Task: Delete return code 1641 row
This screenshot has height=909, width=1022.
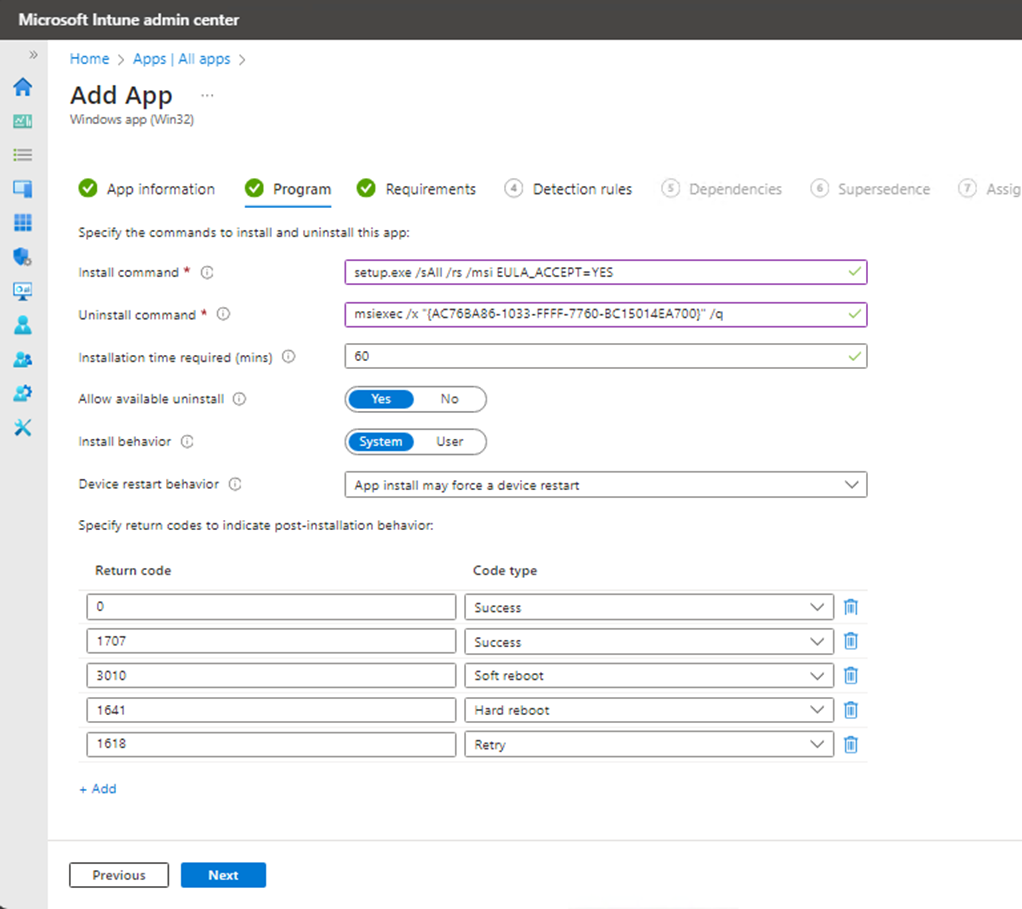Action: point(851,710)
